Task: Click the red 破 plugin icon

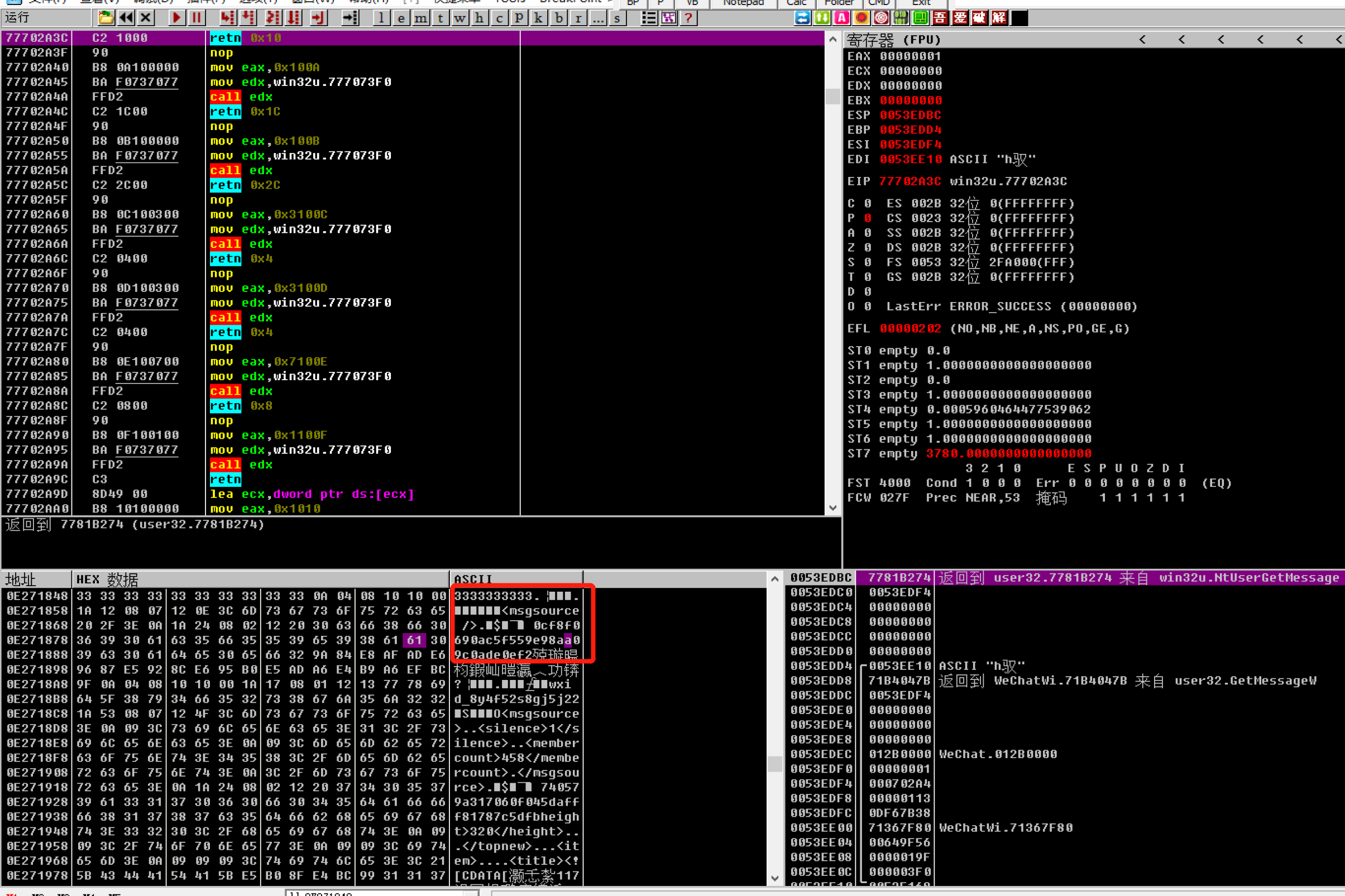Action: pos(979,18)
